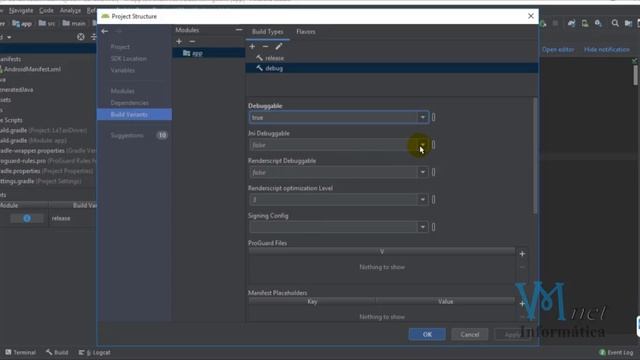Screen dimensions: 640x360
Task: Open the Navigate menu
Action: pyautogui.click(x=21, y=10)
